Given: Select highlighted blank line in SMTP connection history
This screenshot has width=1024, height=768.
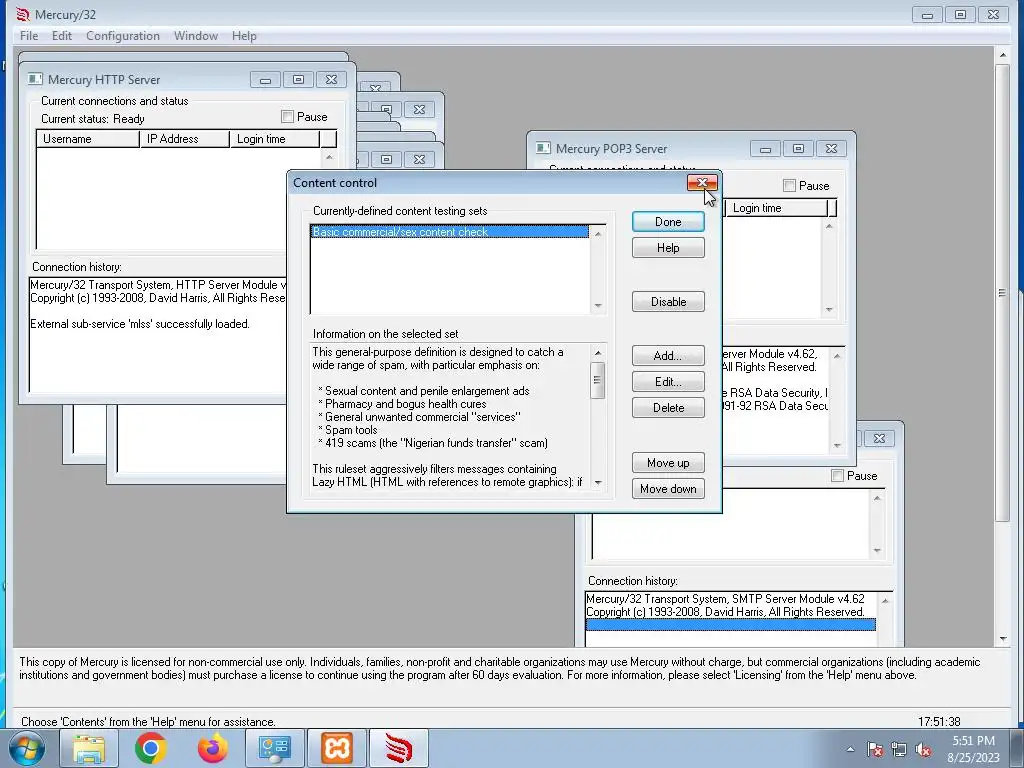Looking at the screenshot, I should 730,625.
